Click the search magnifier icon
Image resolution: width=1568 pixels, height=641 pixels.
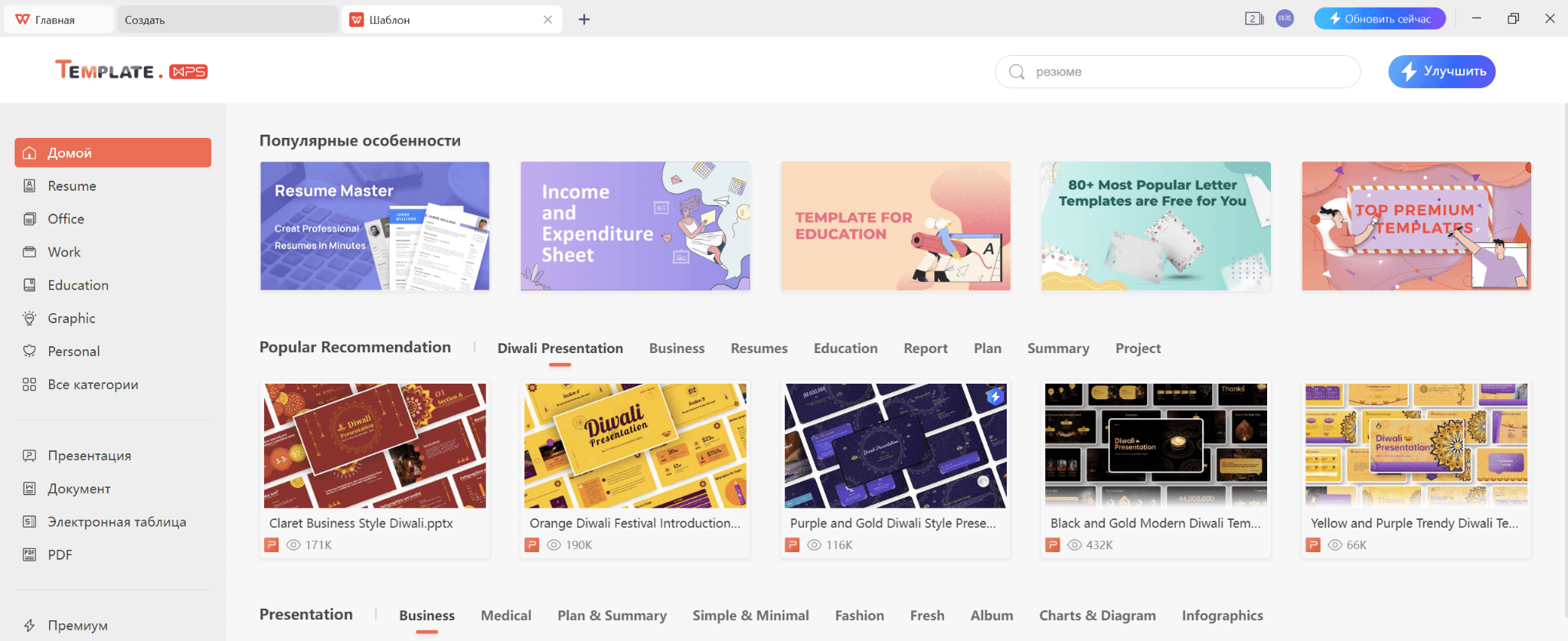click(1017, 72)
